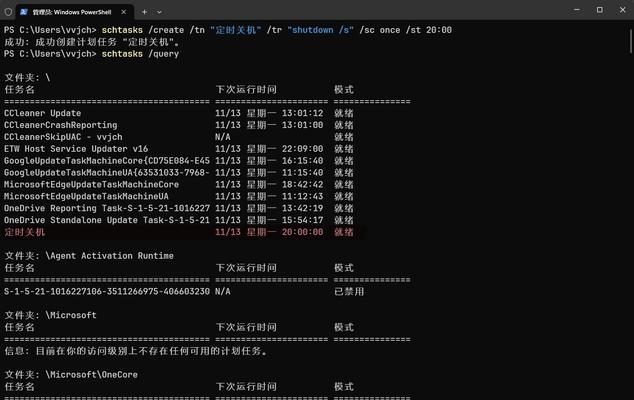Click the 22:09:00 run time value
This screenshot has height=400, width=634.
point(302,149)
